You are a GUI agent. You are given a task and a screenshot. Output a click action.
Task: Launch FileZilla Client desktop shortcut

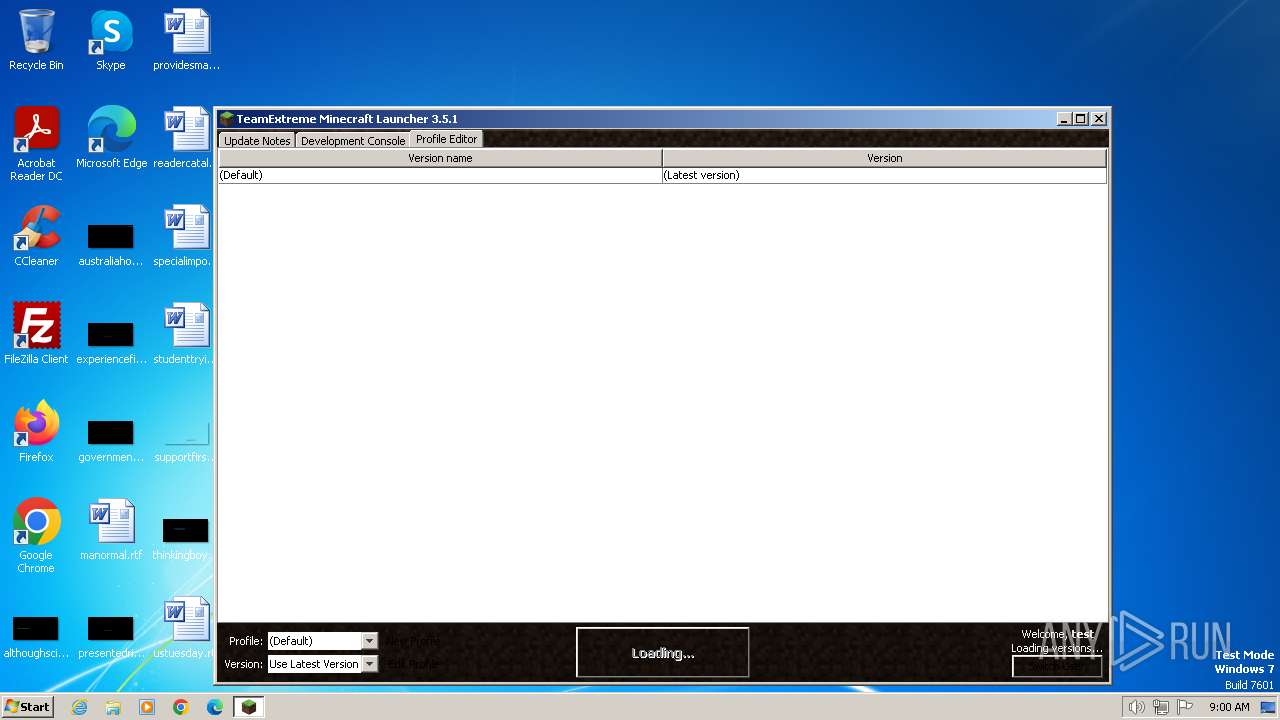36,333
